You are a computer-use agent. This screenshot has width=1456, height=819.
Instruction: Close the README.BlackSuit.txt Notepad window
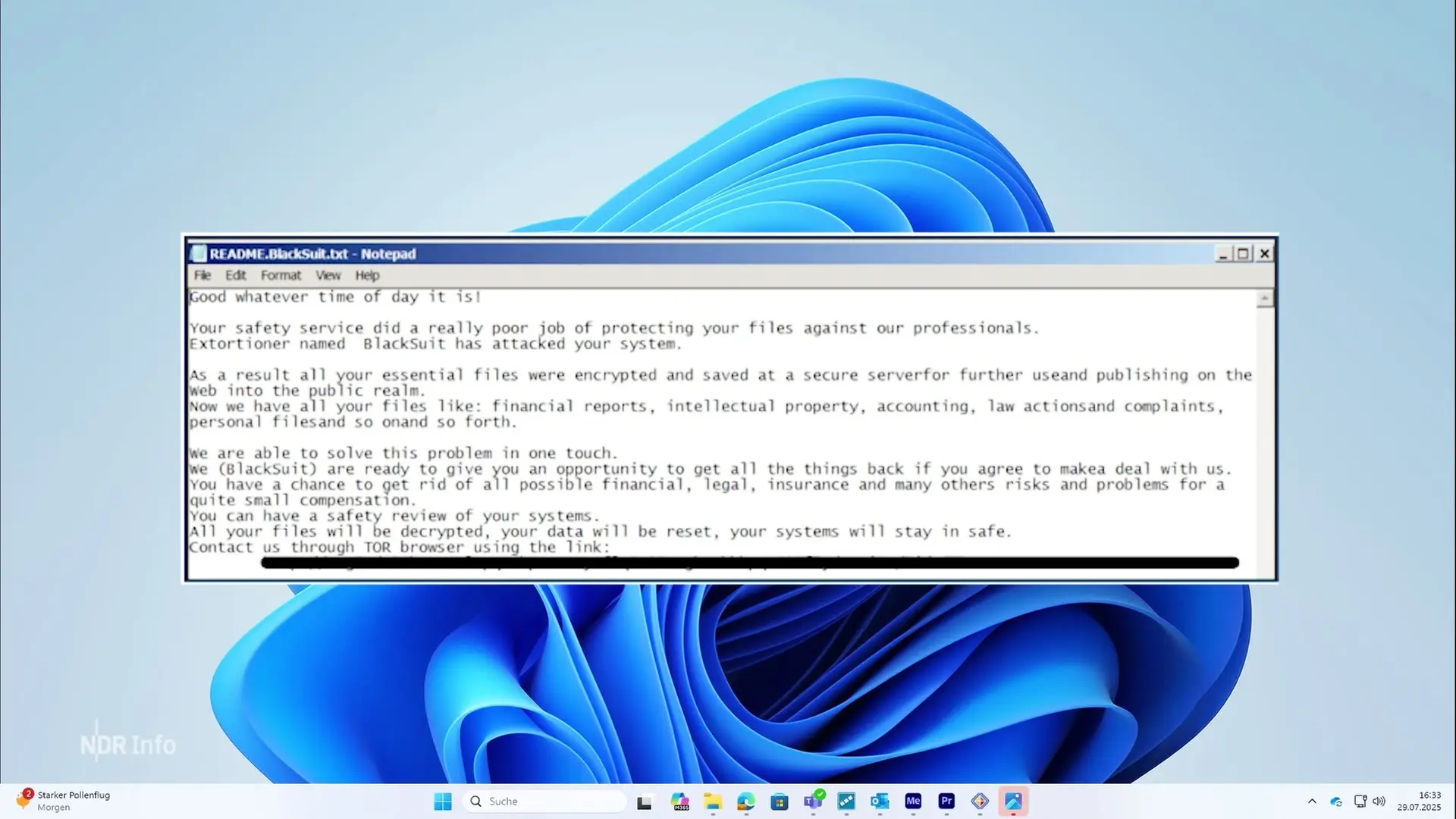1264,254
